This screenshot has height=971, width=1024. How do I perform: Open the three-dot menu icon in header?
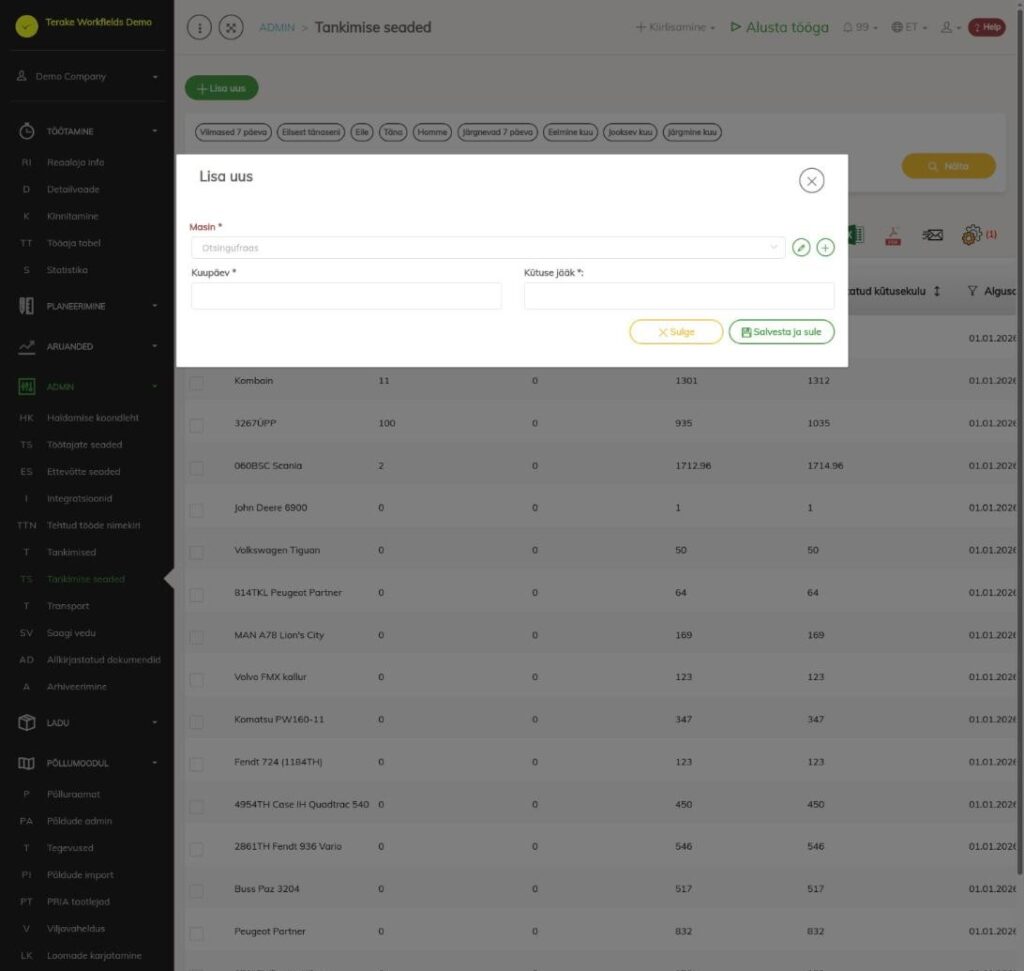[199, 27]
